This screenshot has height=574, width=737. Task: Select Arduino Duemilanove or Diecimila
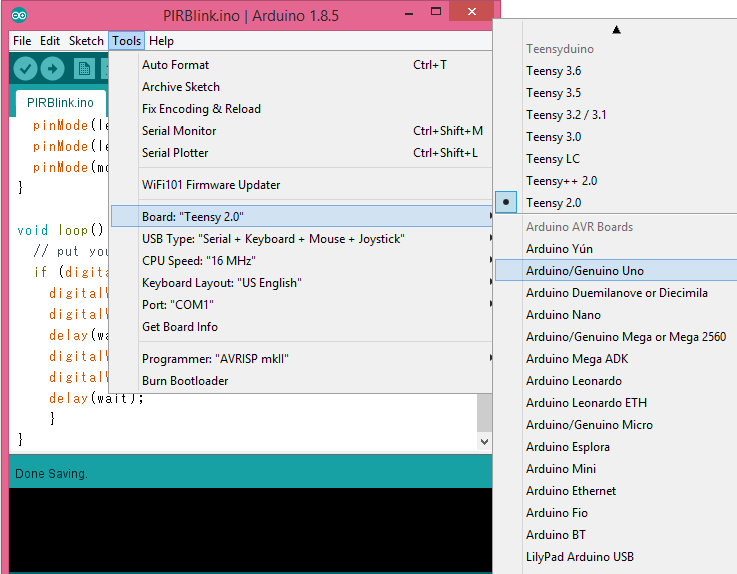pos(616,293)
